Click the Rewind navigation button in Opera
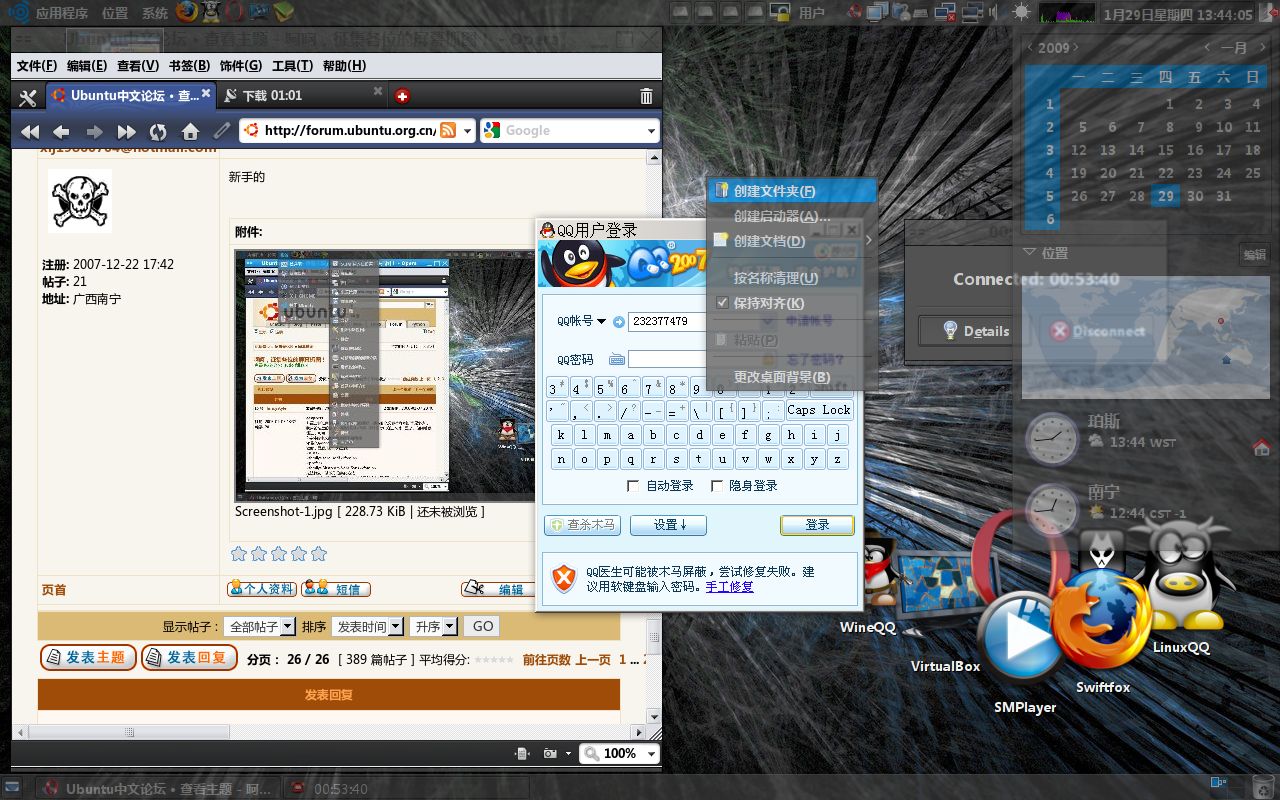The image size is (1280, 800). click(30, 132)
